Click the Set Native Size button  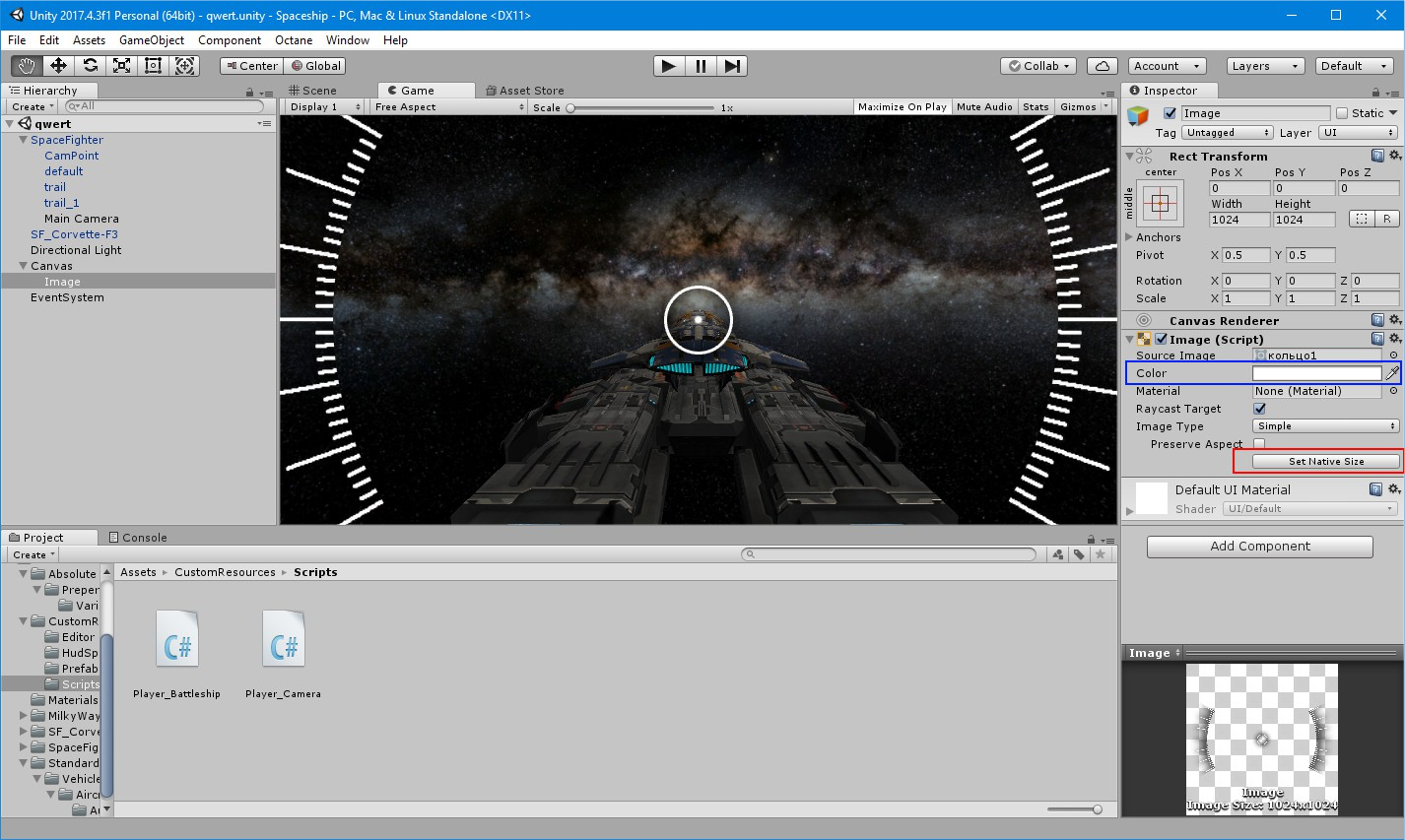pos(1325,462)
